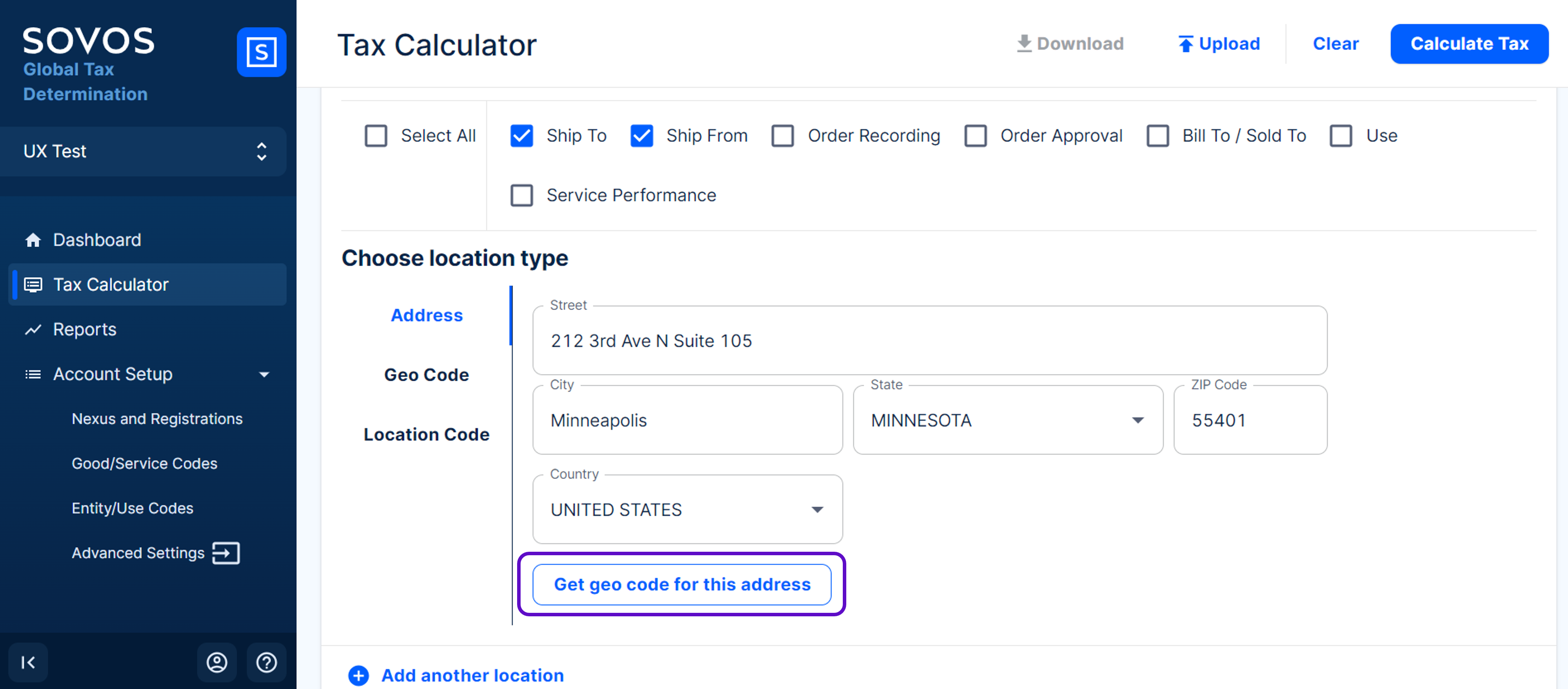The height and width of the screenshot is (689, 1568).
Task: Click the Upload link in header
Action: (1219, 44)
